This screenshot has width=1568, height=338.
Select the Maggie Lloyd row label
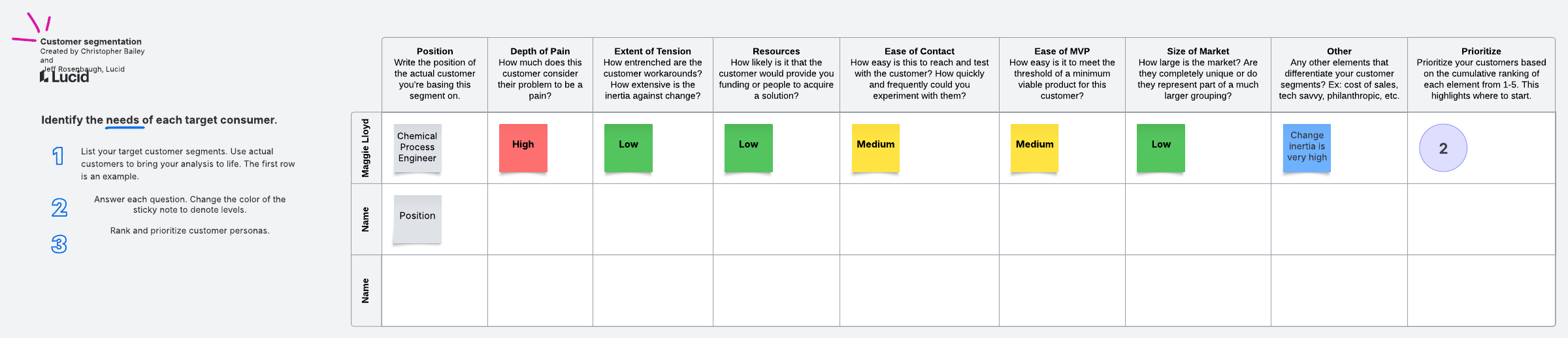click(366, 148)
